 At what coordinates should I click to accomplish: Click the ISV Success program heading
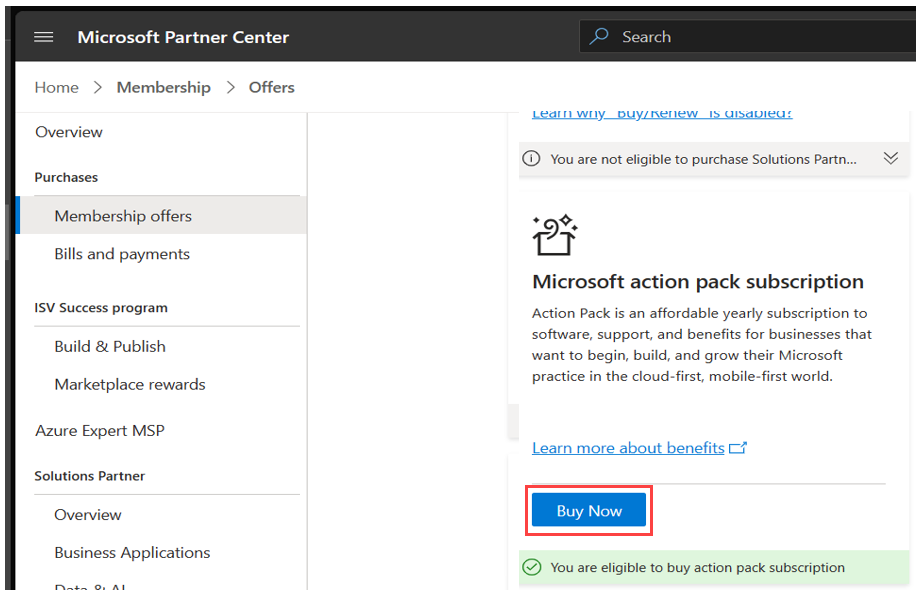tap(101, 308)
